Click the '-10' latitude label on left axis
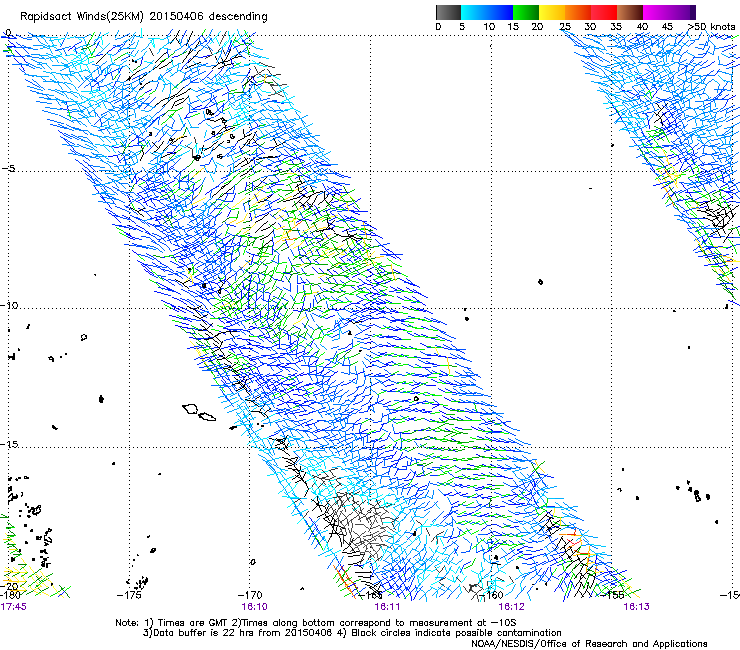The image size is (740, 650). click(x=9, y=305)
